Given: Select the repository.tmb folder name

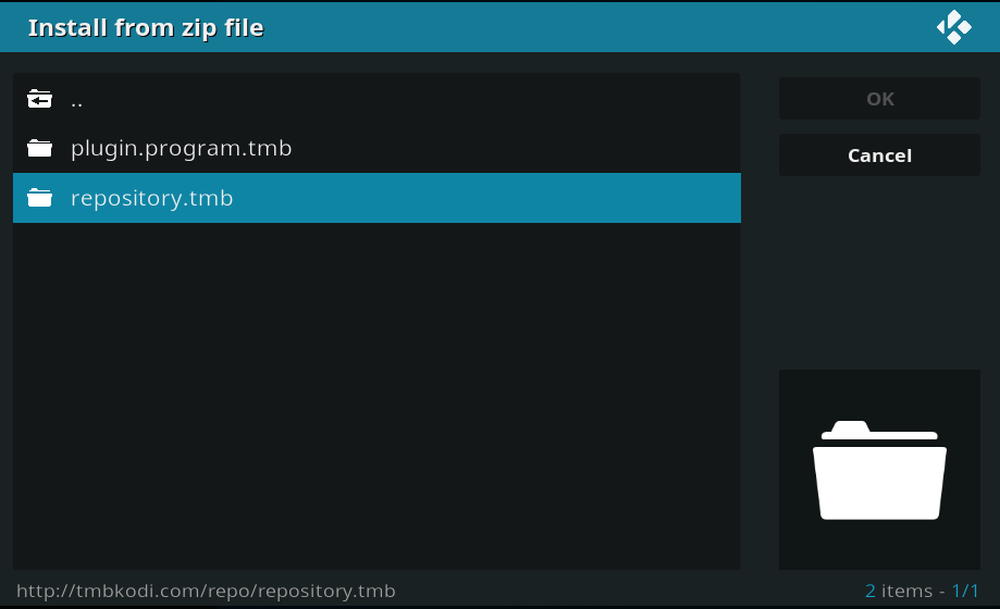Looking at the screenshot, I should (x=152, y=198).
